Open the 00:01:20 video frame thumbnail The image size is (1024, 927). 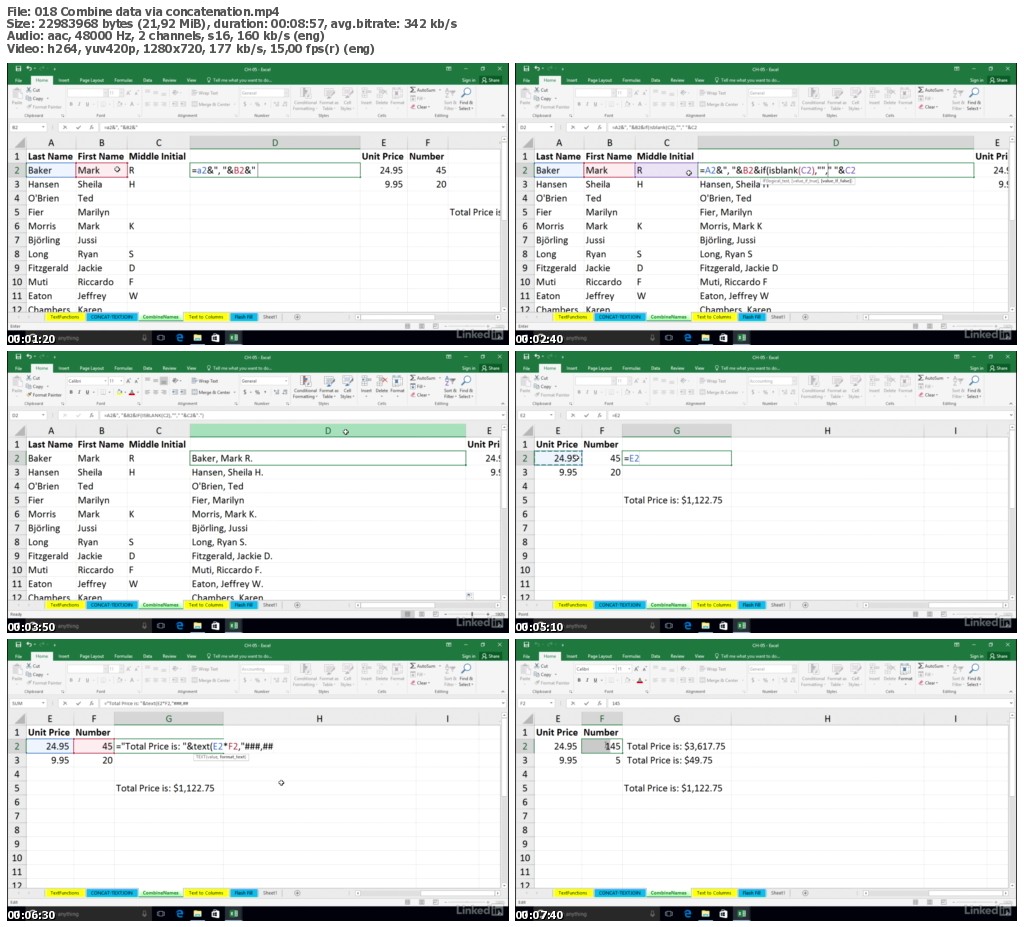click(257, 203)
